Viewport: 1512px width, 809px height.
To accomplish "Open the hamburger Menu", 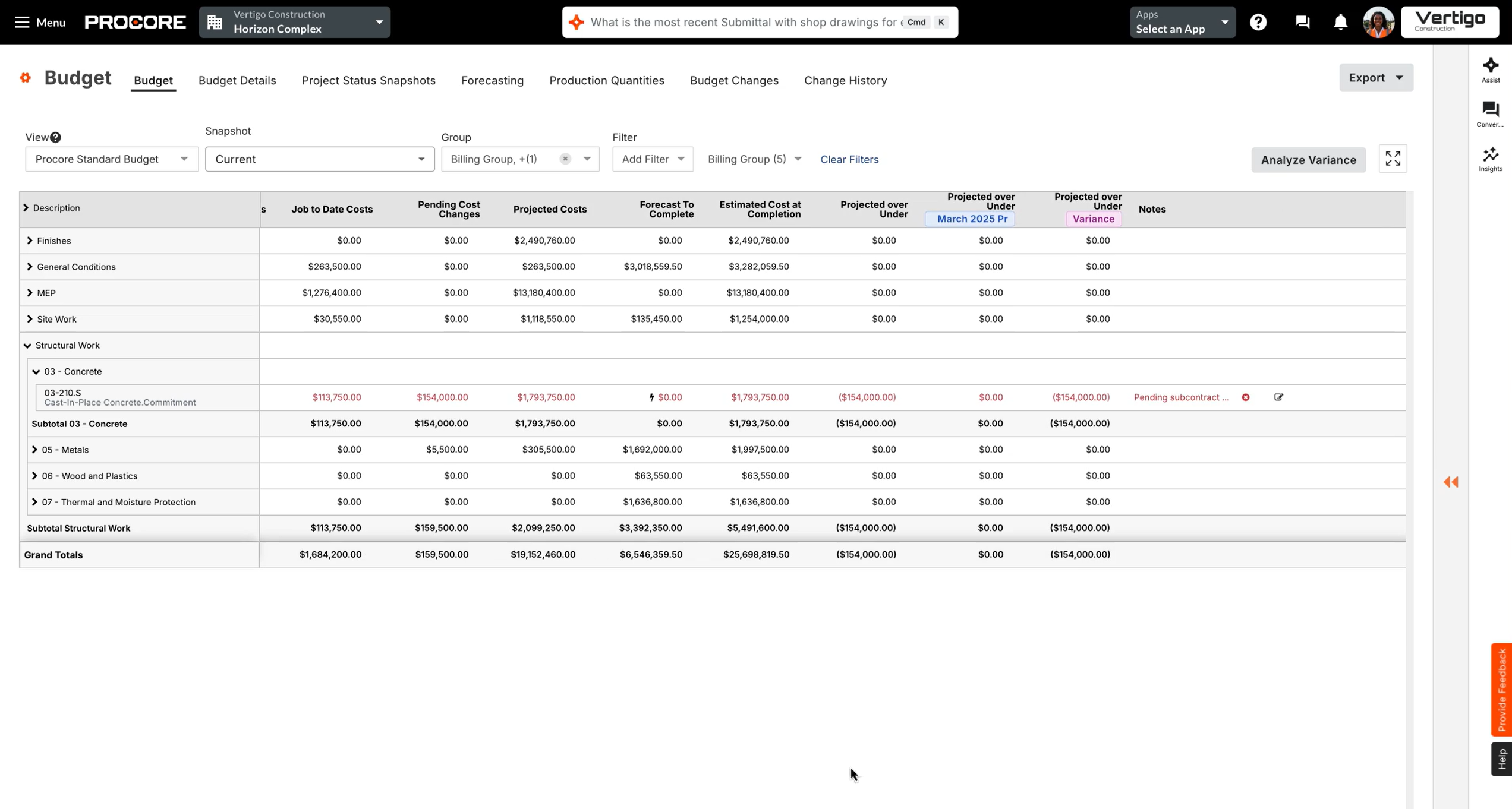I will (22, 22).
